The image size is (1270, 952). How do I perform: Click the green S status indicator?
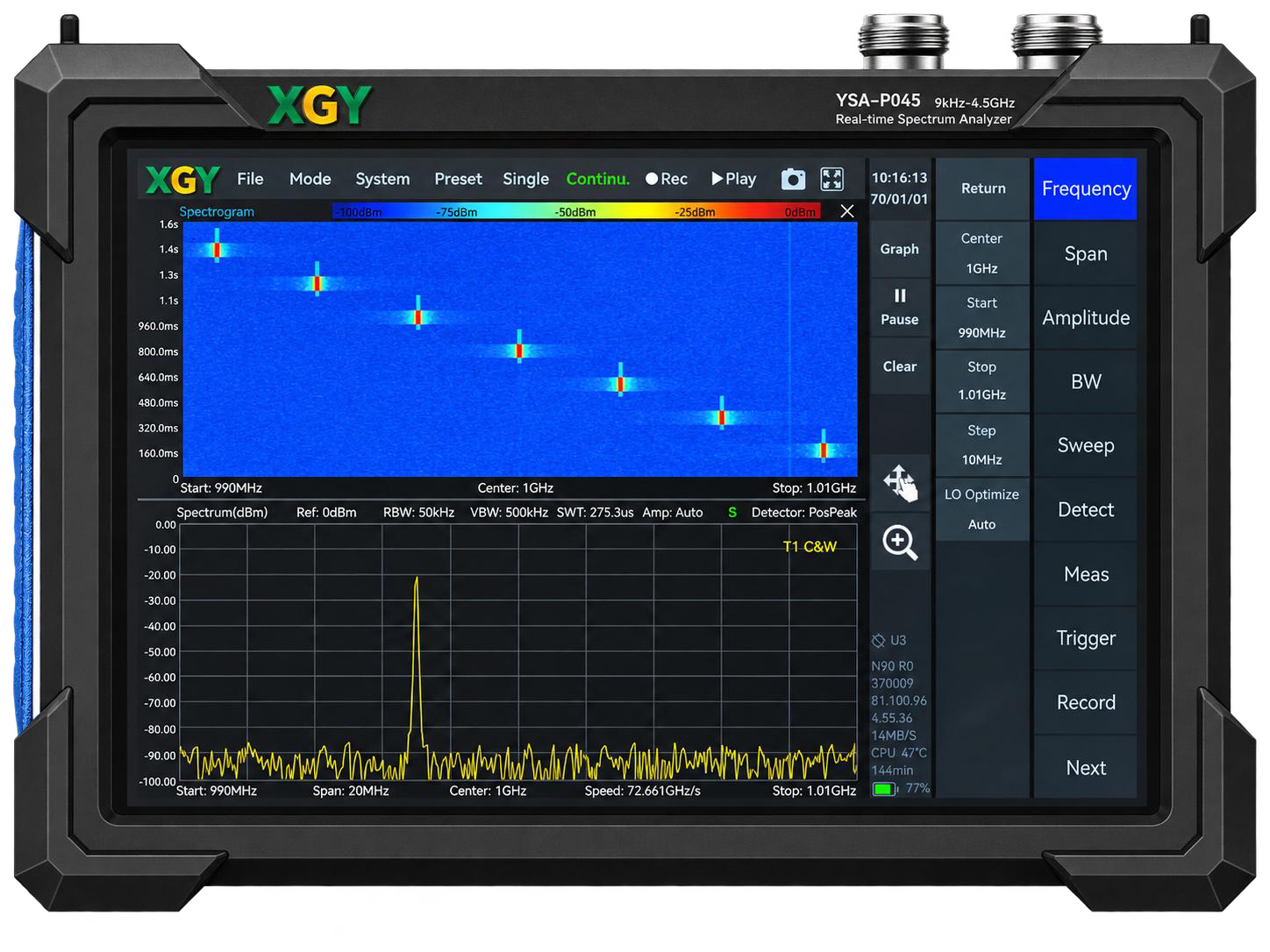pos(732,513)
